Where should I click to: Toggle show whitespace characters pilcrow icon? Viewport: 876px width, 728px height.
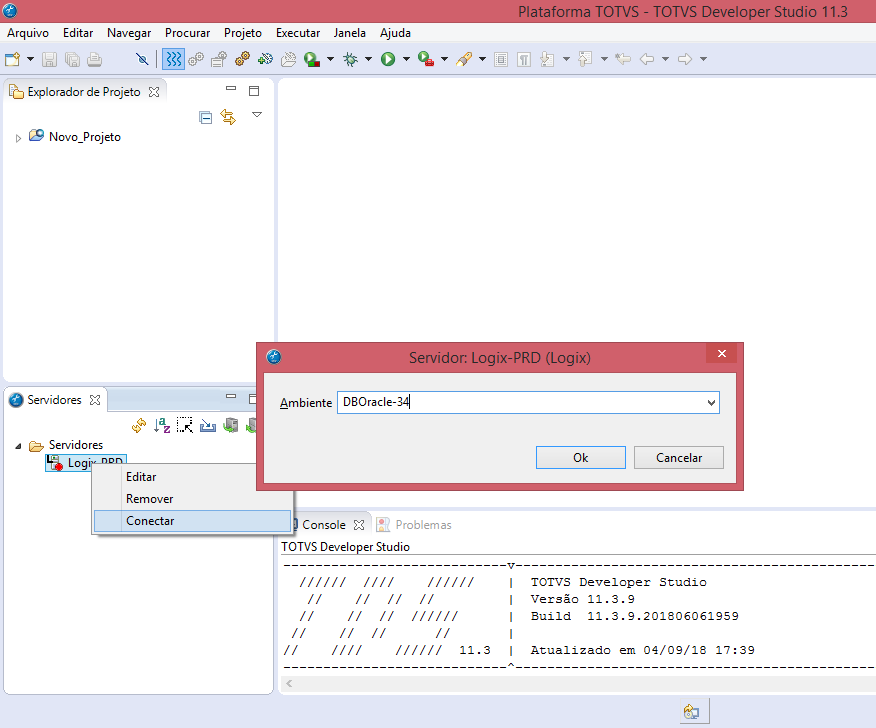point(524,59)
